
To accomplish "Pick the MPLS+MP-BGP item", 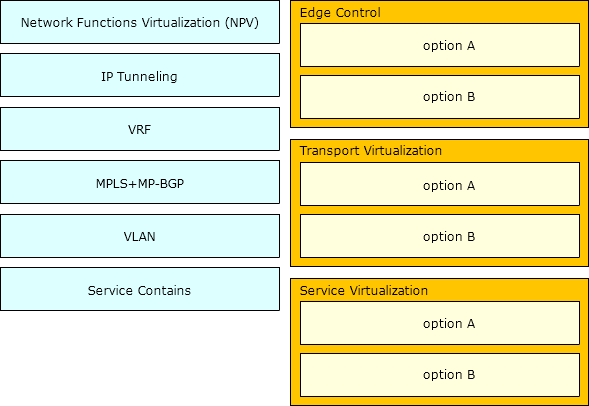I will pos(140,182).
